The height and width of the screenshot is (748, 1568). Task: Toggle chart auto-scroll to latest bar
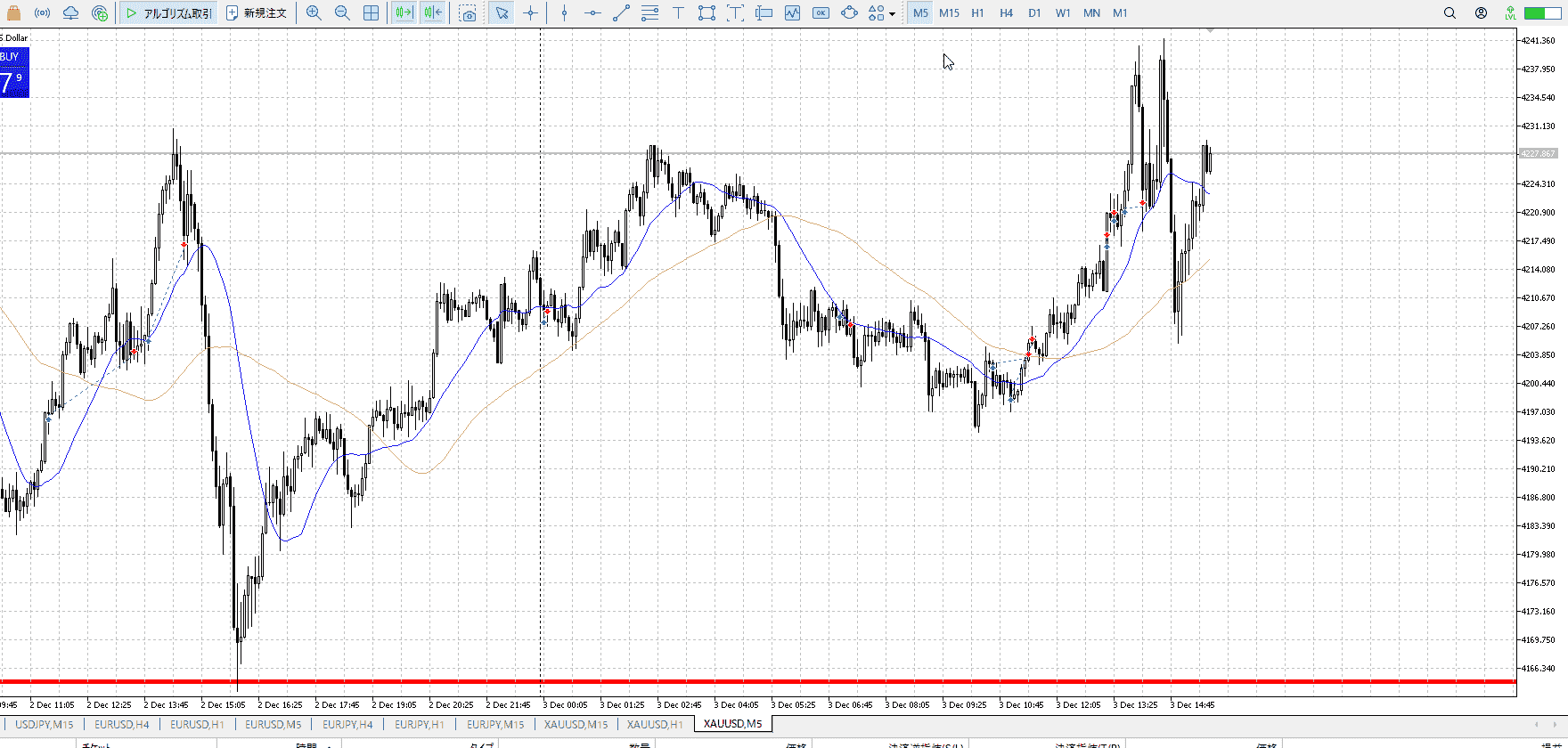(404, 13)
